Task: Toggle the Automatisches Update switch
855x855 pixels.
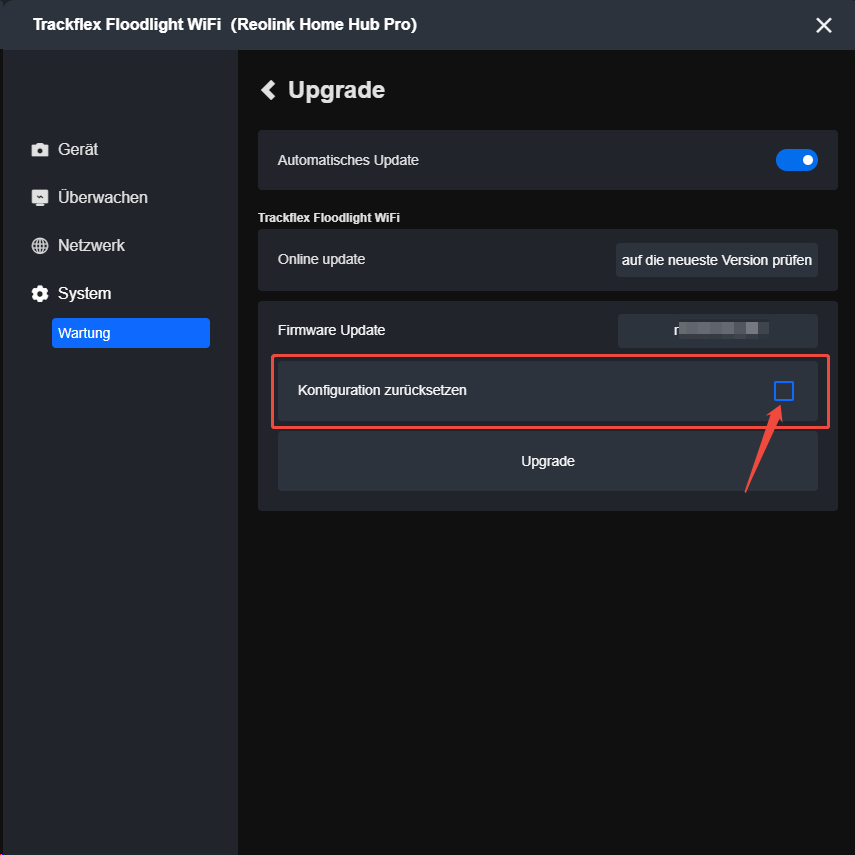Action: tap(796, 160)
